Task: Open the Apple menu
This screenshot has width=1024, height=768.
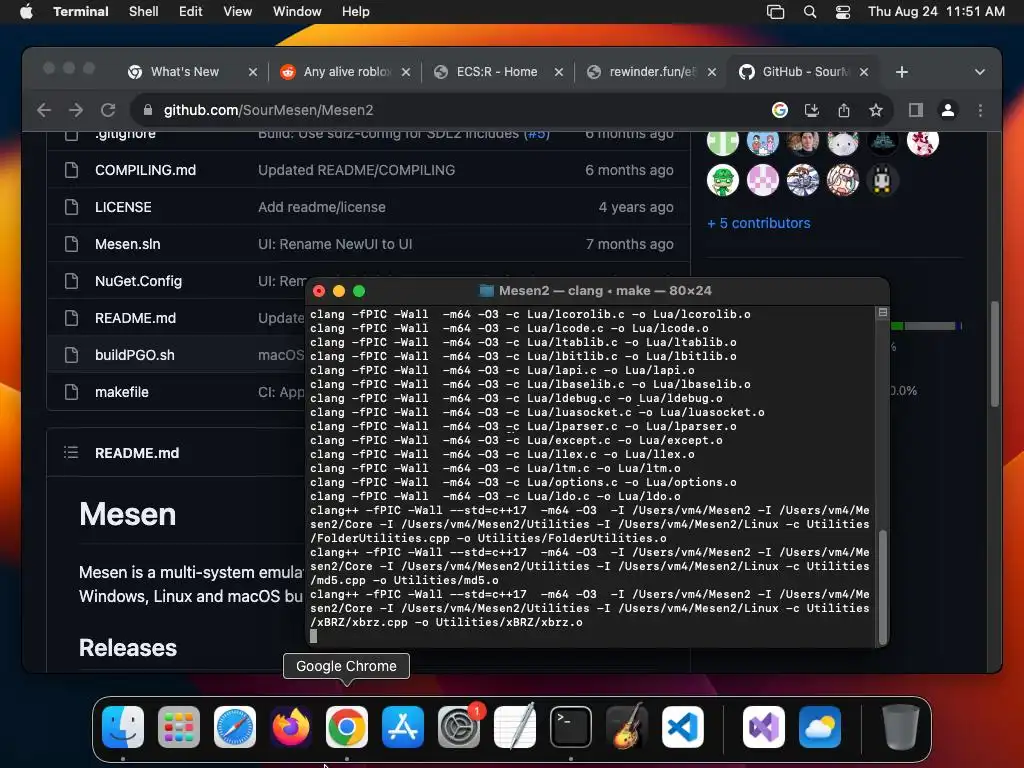Action: (26, 12)
